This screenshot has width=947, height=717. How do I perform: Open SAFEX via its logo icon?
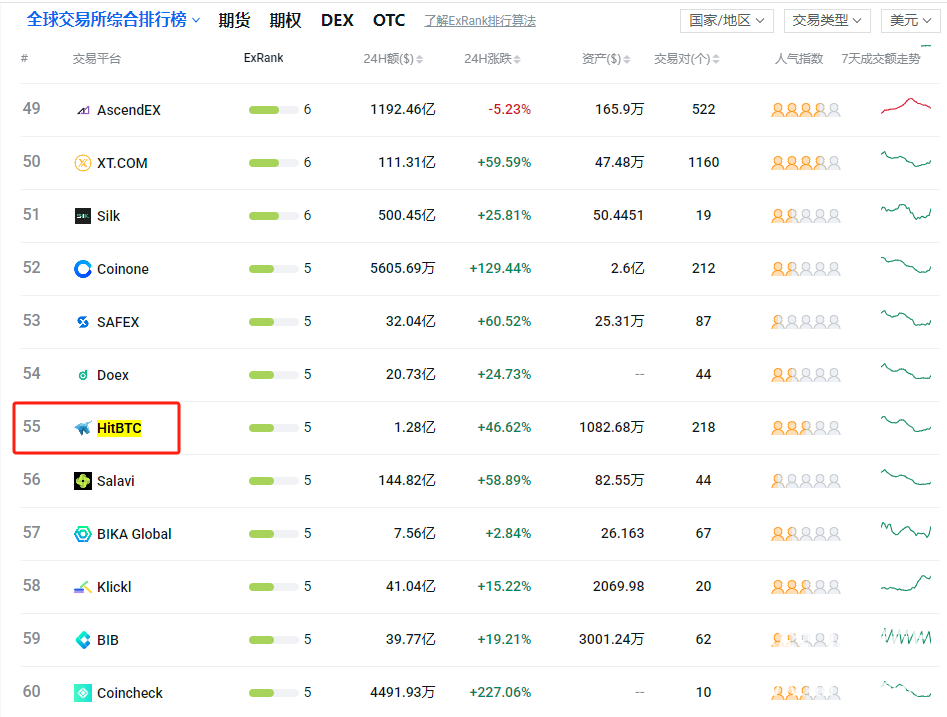pos(84,321)
